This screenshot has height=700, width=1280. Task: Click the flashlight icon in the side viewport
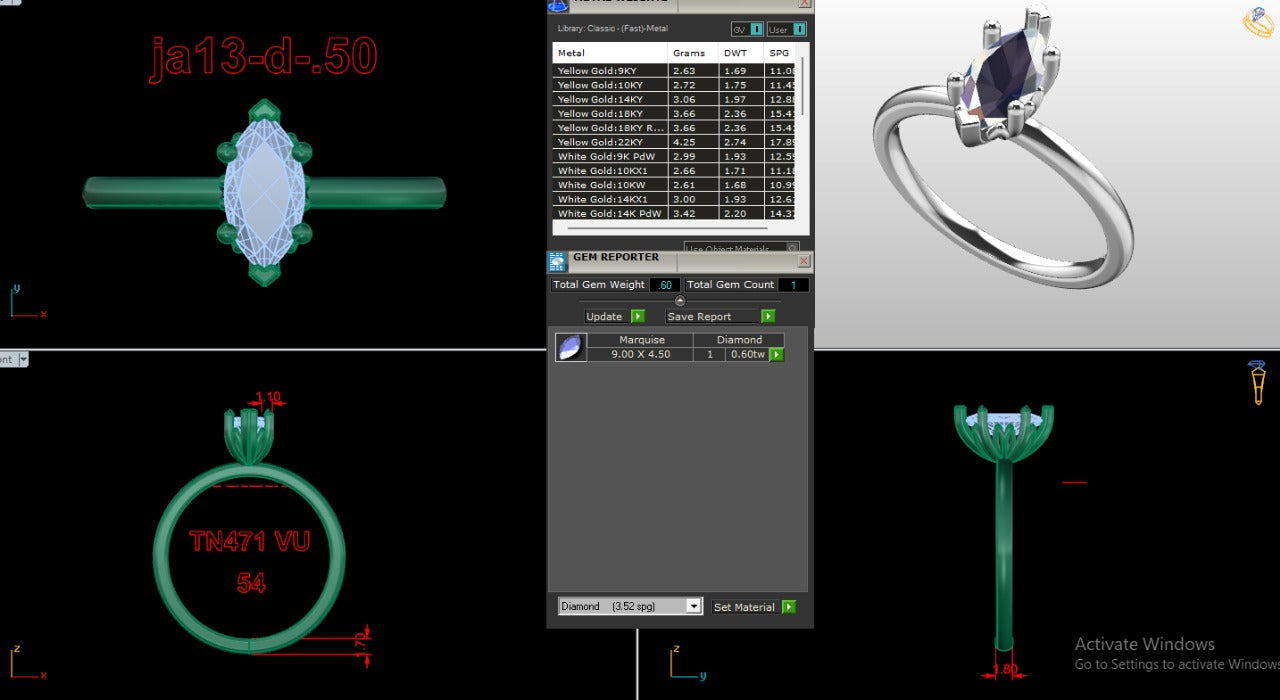1258,382
